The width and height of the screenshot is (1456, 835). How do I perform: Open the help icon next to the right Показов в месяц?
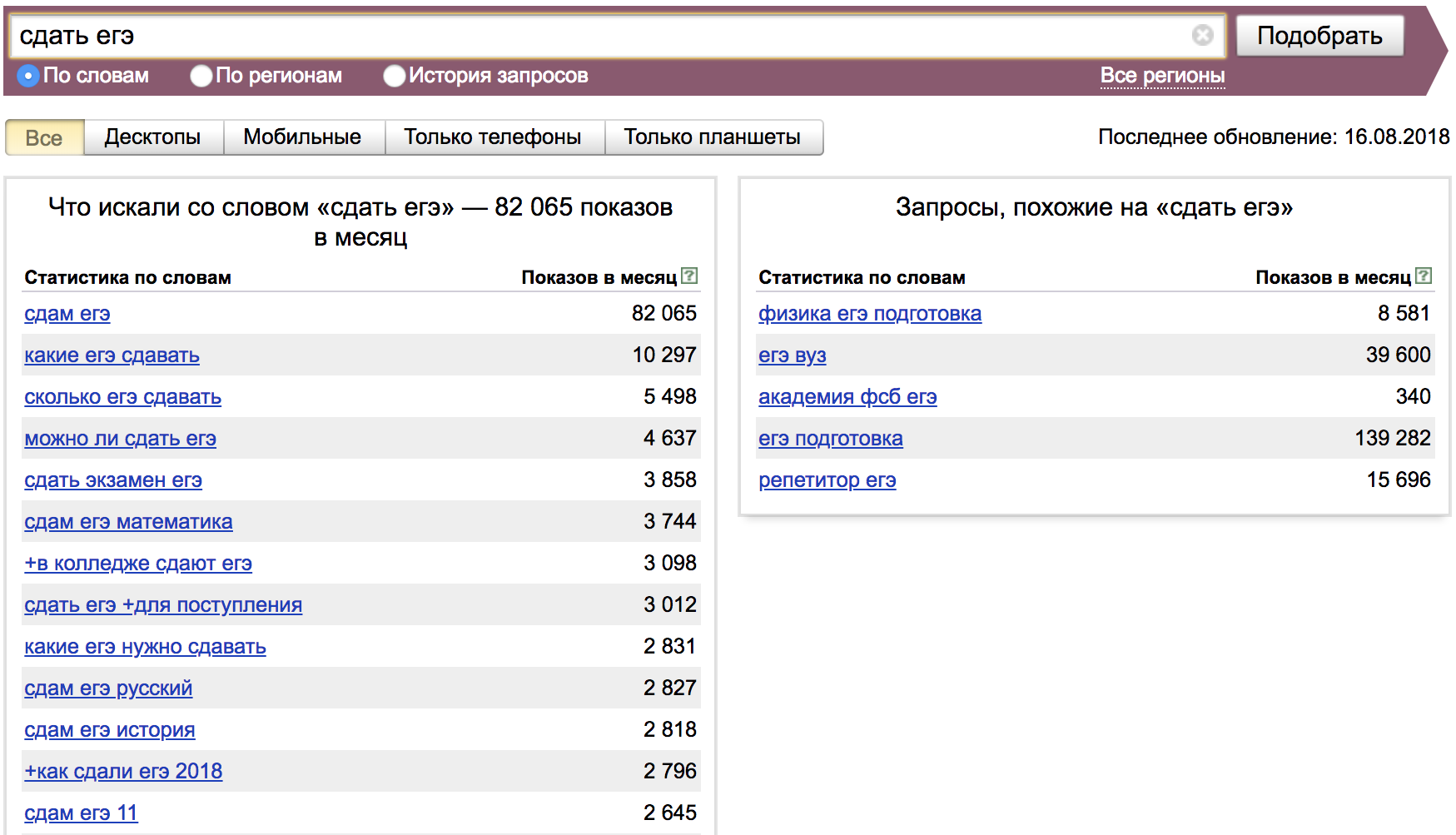[x=1424, y=276]
